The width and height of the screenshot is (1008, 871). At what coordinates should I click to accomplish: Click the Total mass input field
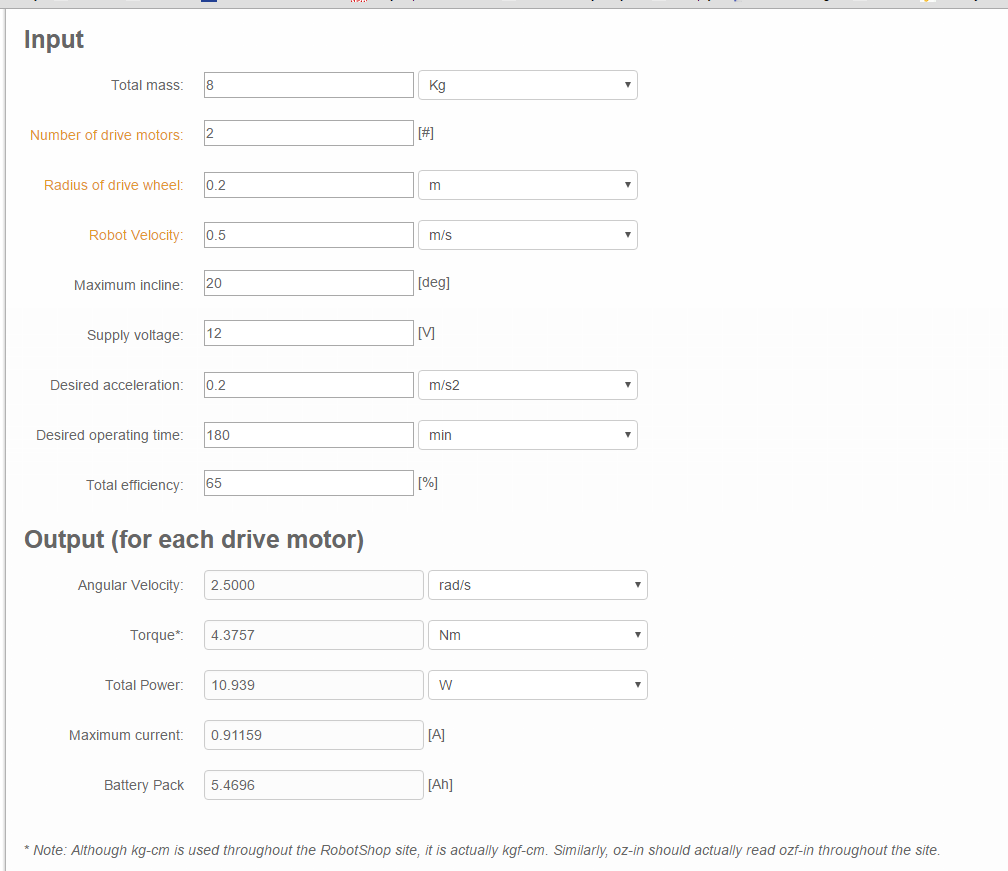click(308, 85)
